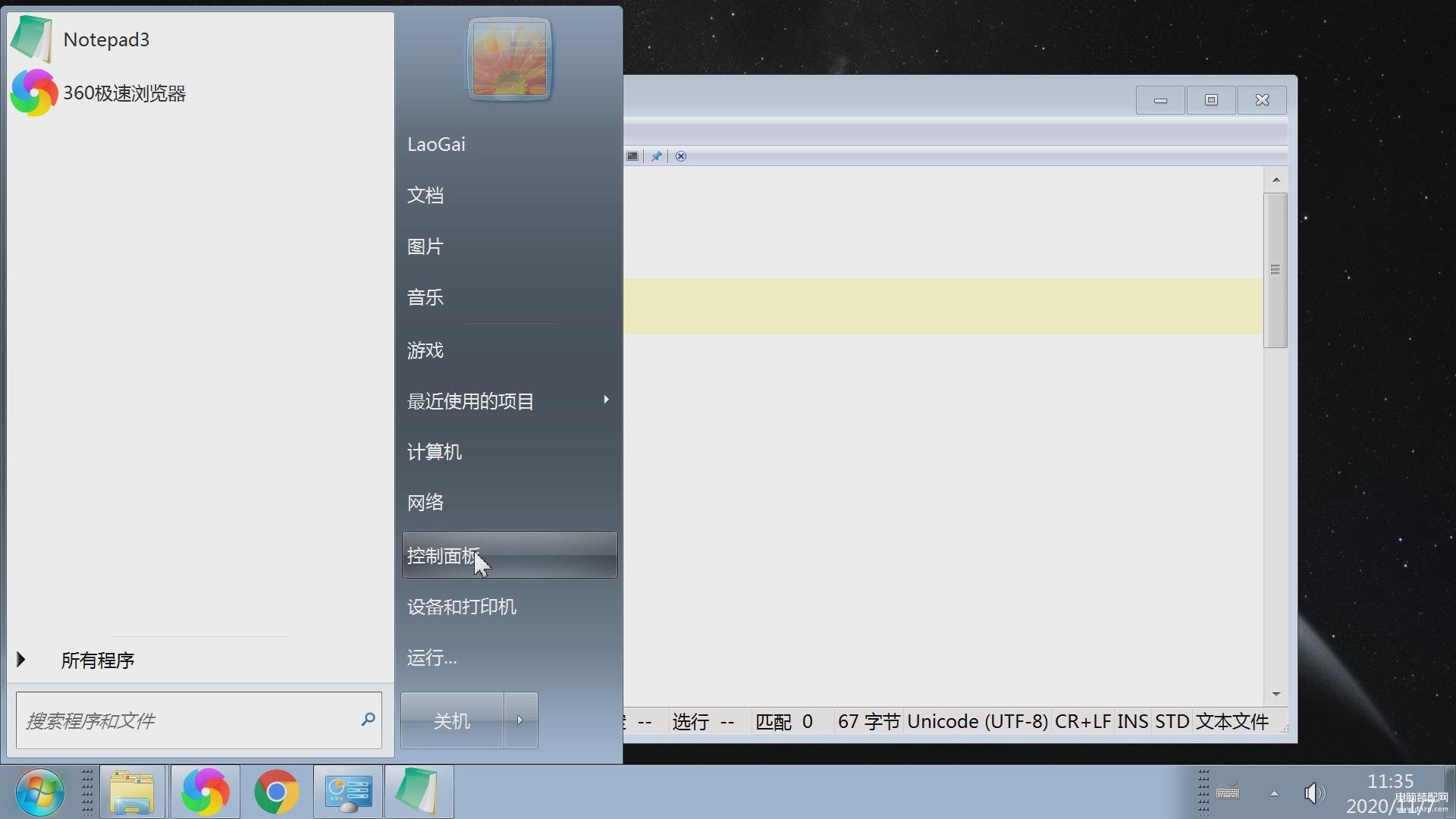Click the vertical scrollbar thumb in editor
Viewport: 1456px width, 819px height.
tap(1276, 270)
